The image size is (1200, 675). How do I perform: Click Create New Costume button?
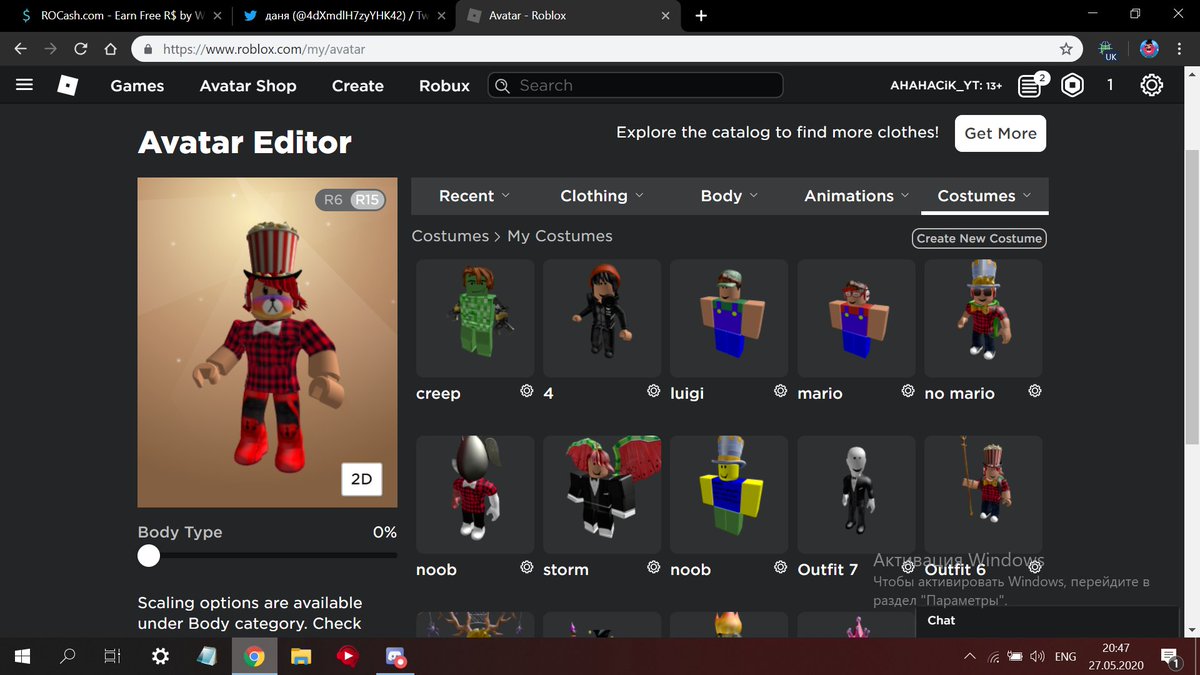[980, 238]
